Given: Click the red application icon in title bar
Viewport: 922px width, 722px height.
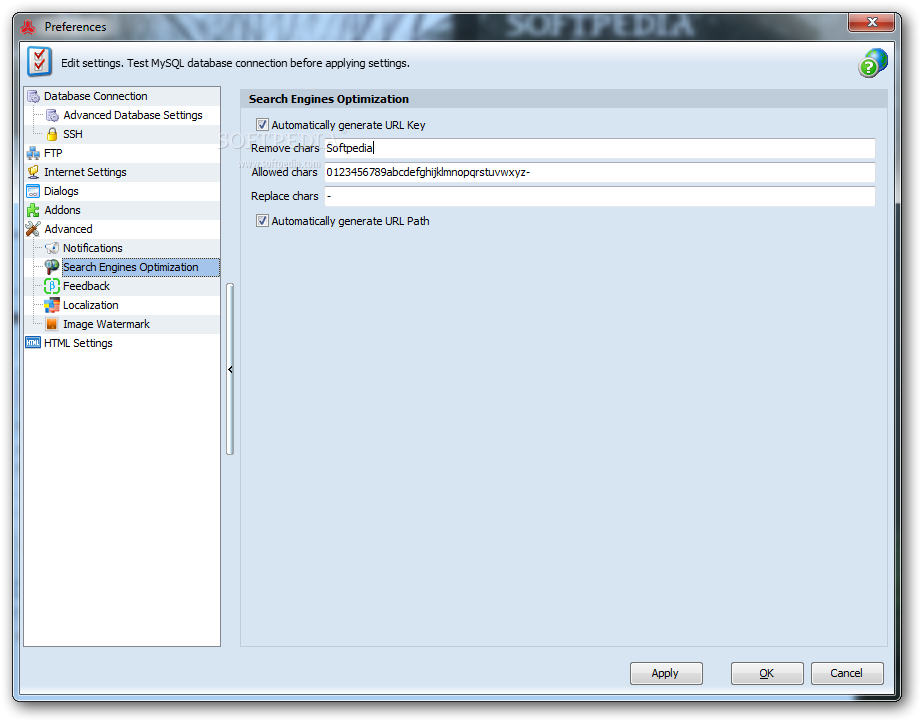Looking at the screenshot, I should click(x=28, y=27).
